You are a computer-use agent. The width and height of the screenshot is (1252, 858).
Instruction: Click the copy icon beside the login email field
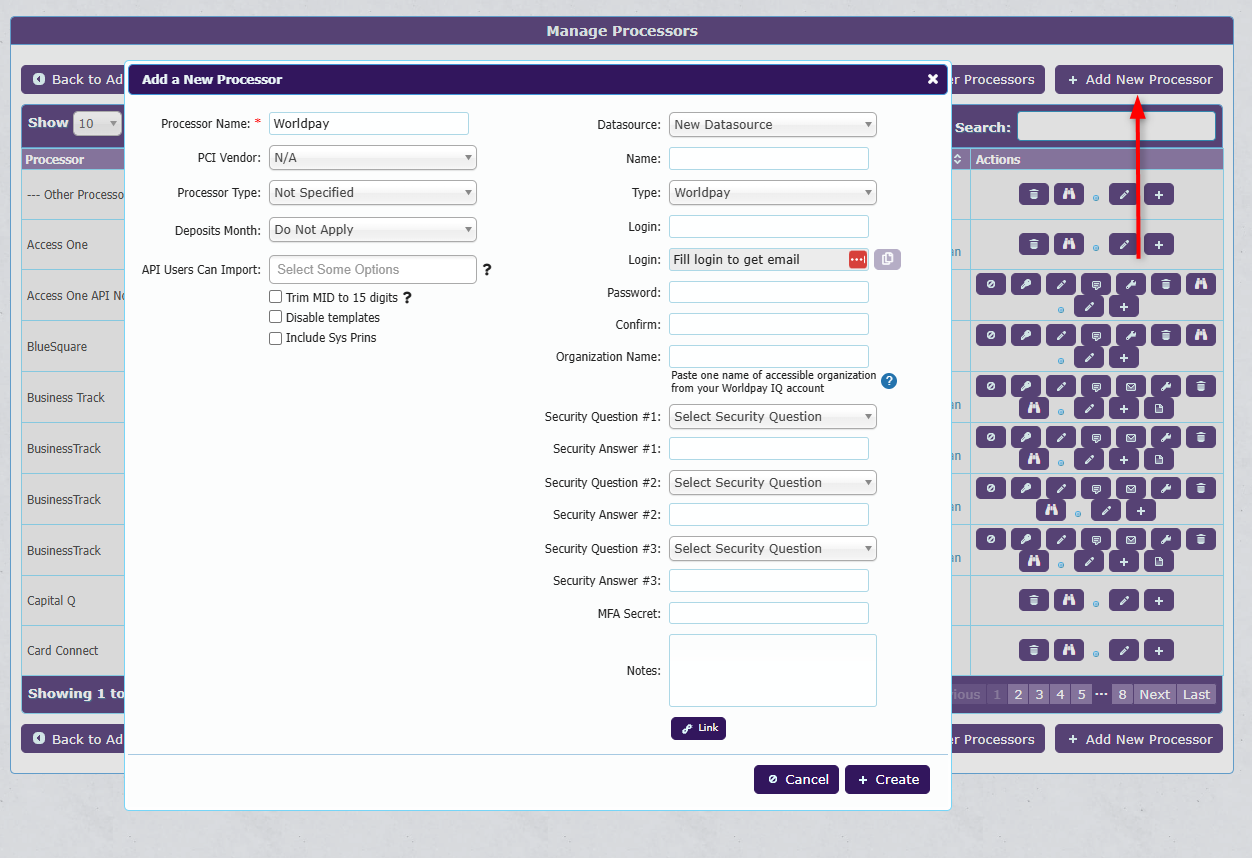tap(887, 259)
